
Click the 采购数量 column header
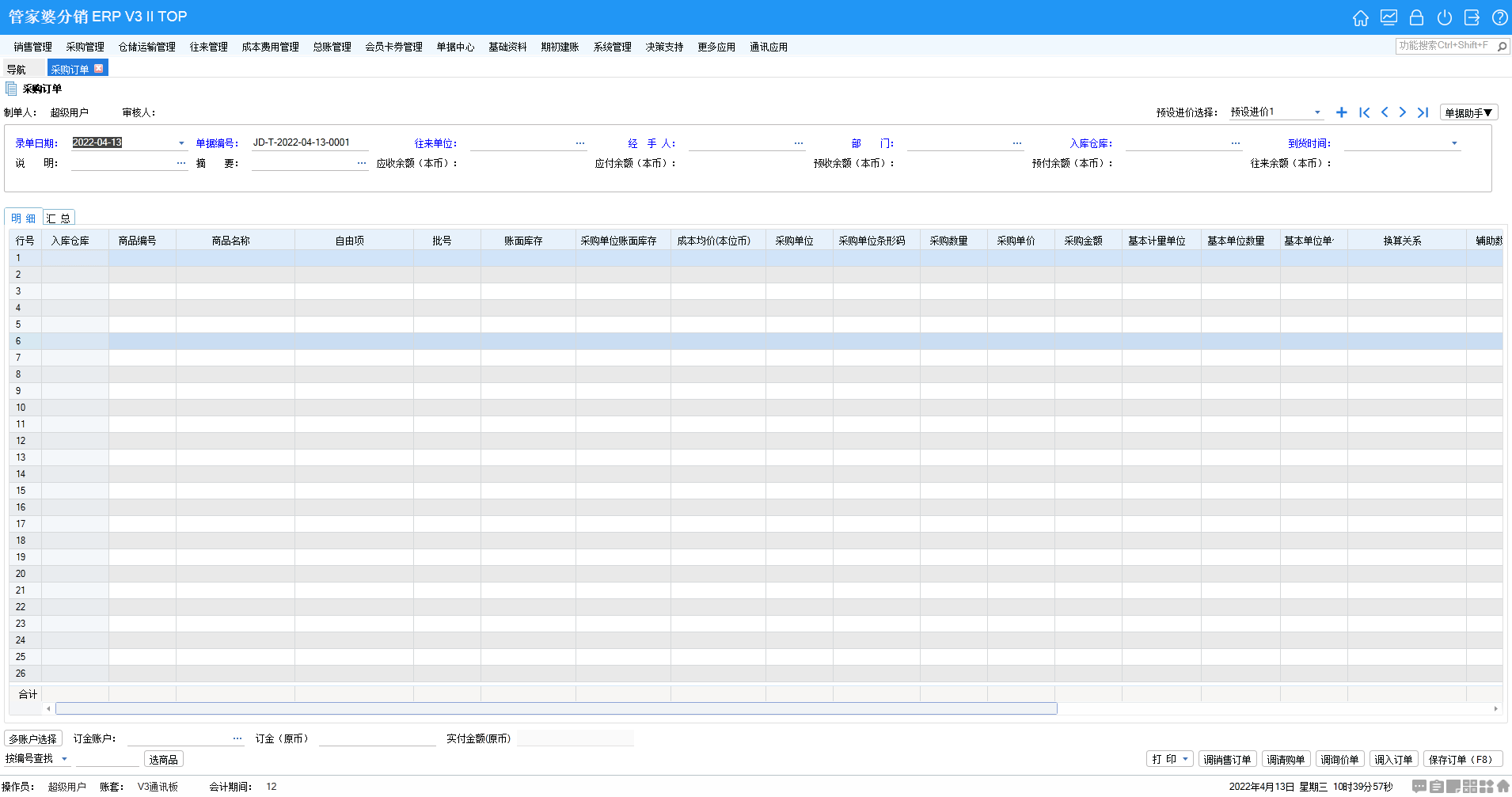pyautogui.click(x=953, y=241)
